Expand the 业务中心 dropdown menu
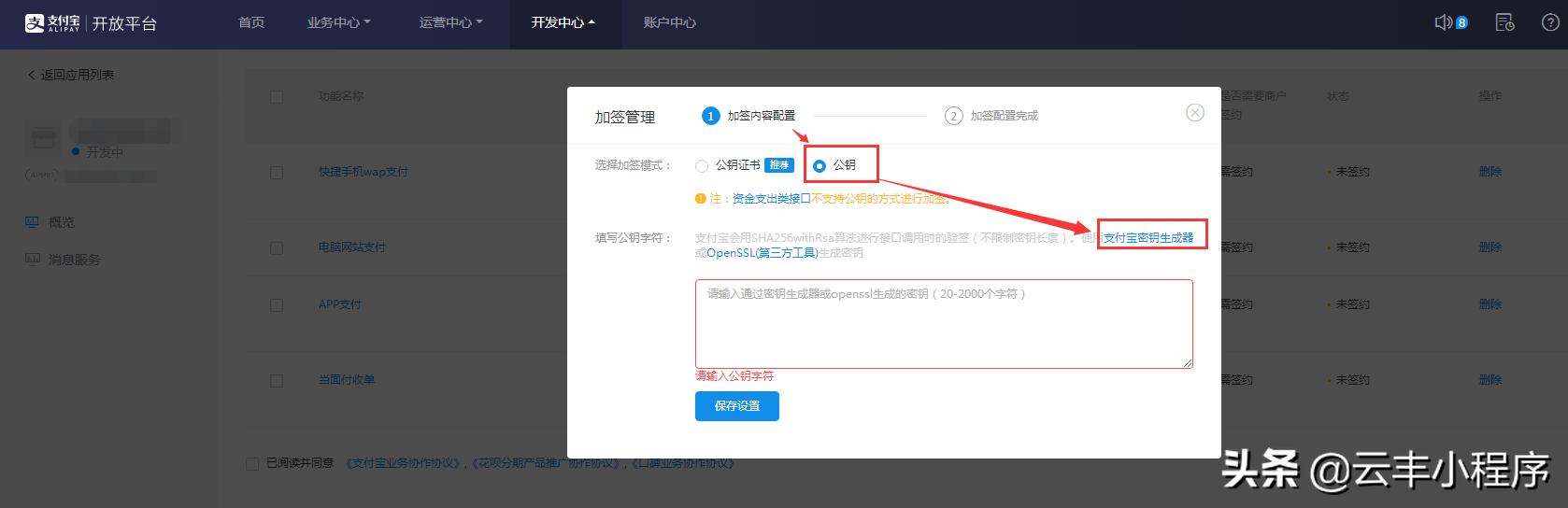Screen dimensions: 1568x508 coord(339,22)
